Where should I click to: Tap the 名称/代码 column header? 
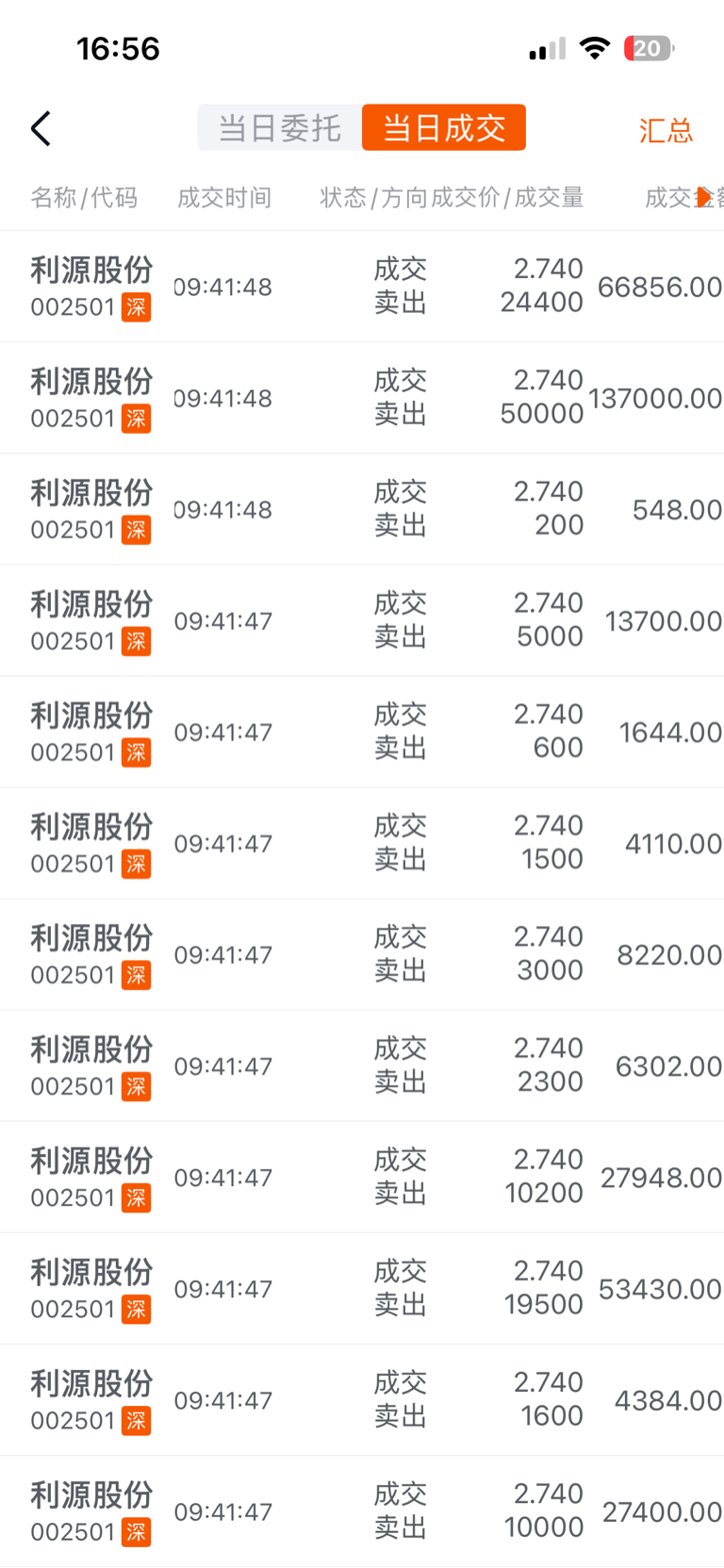[84, 197]
